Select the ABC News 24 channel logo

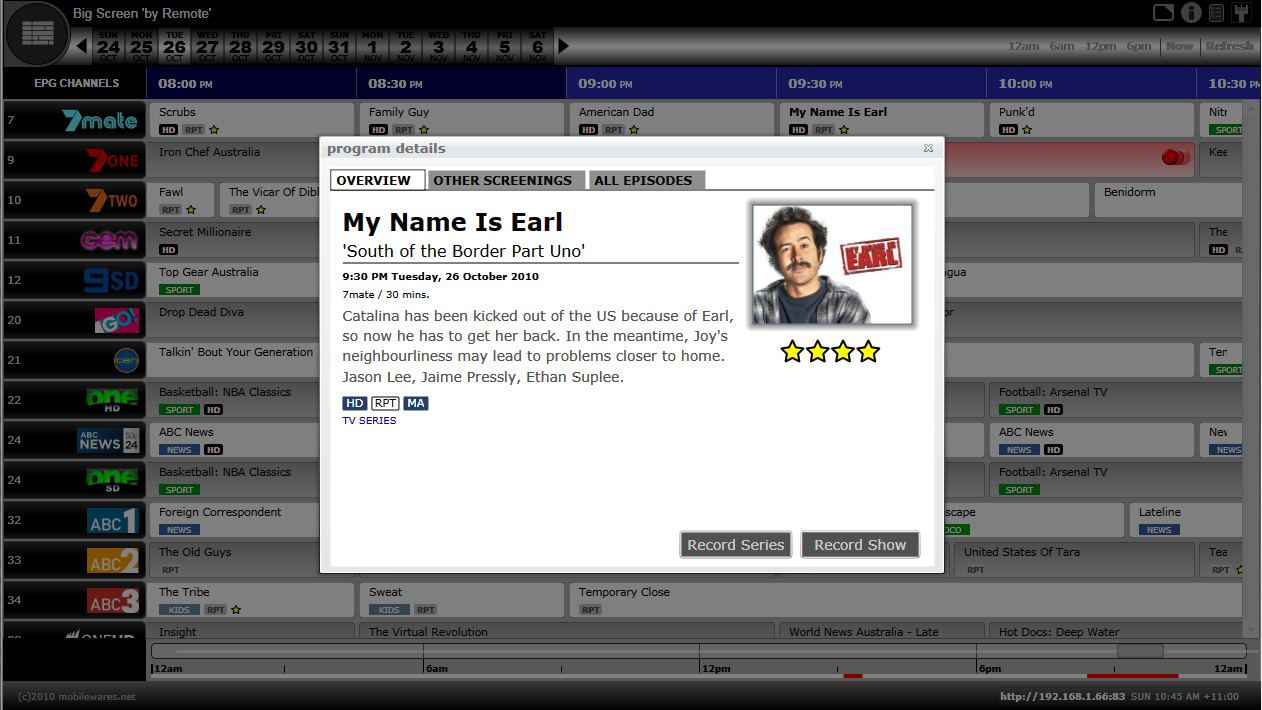click(108, 440)
